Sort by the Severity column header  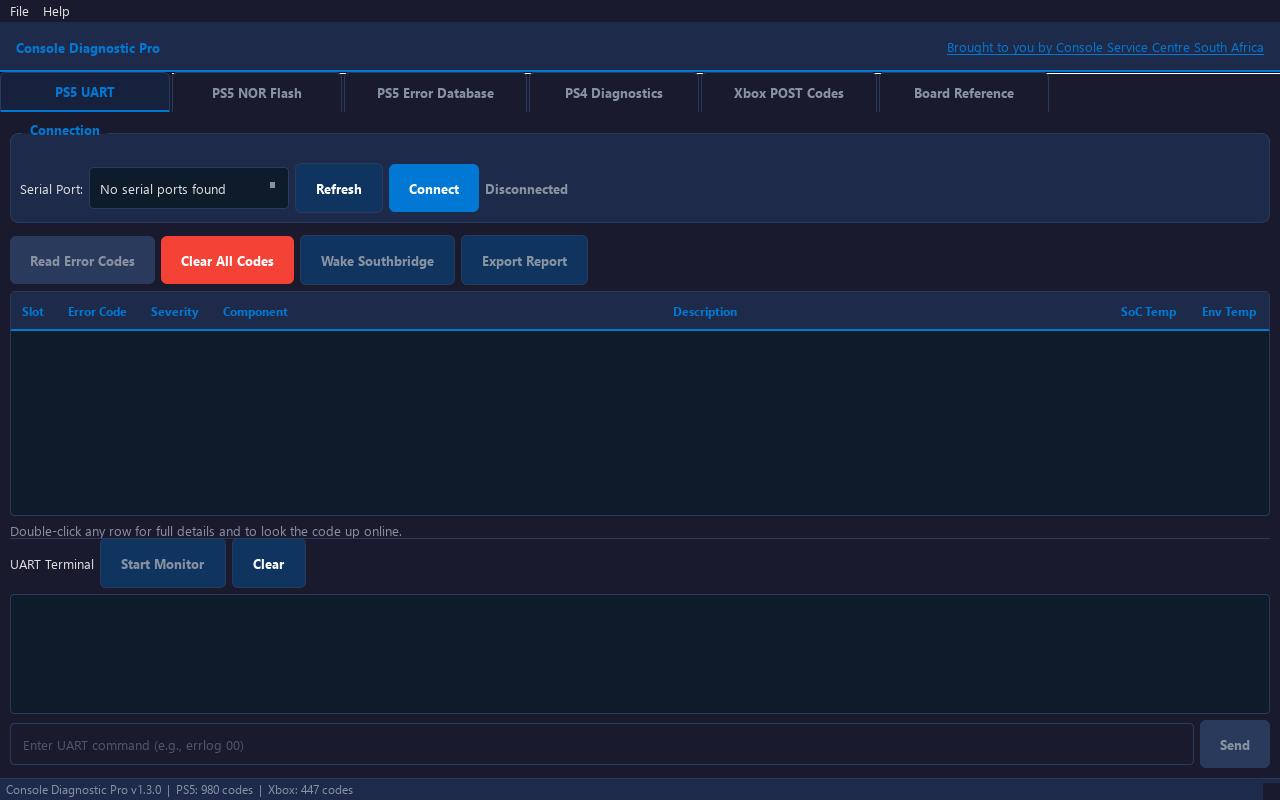[x=175, y=312]
